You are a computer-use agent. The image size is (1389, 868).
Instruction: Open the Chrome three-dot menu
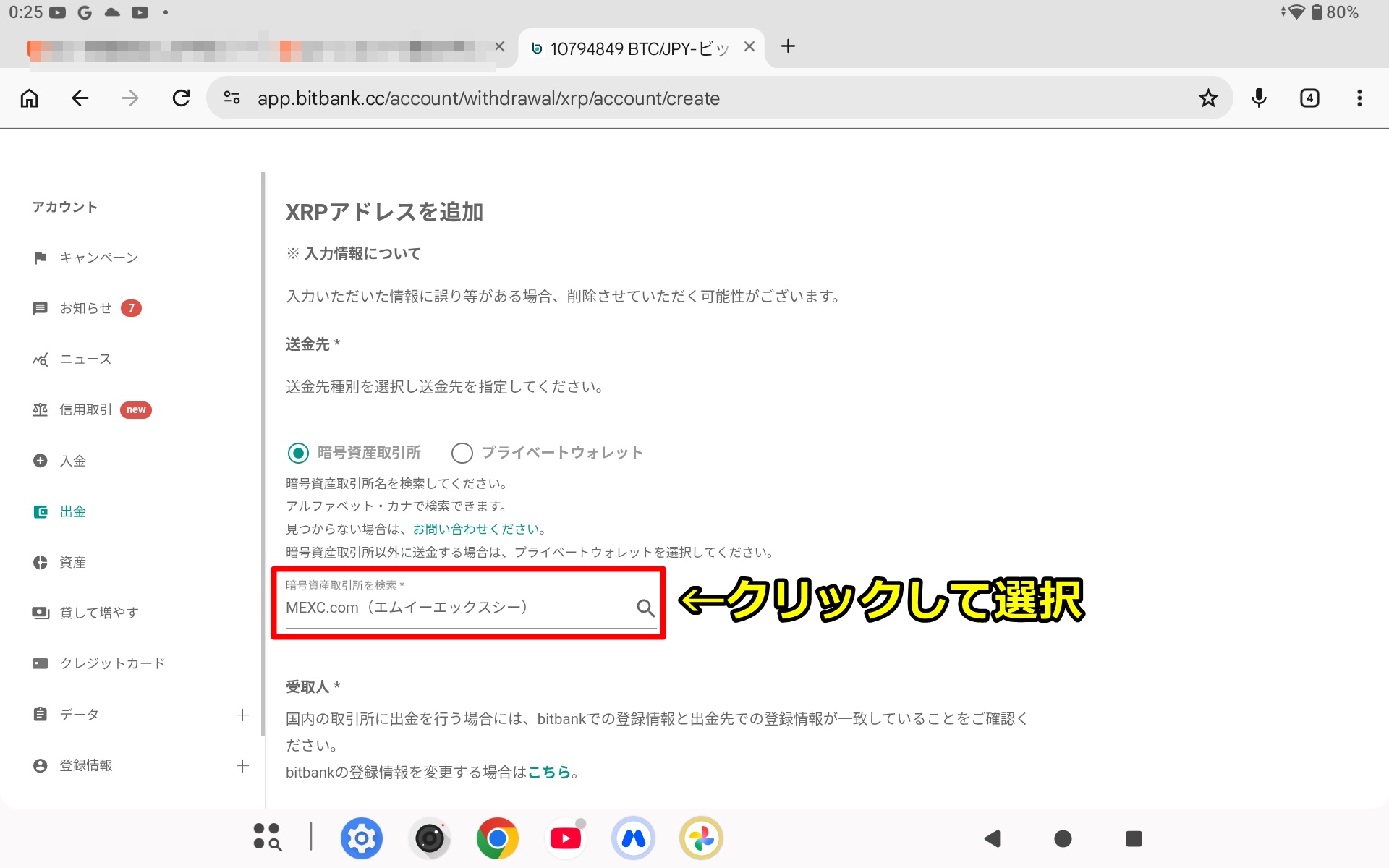tap(1359, 98)
